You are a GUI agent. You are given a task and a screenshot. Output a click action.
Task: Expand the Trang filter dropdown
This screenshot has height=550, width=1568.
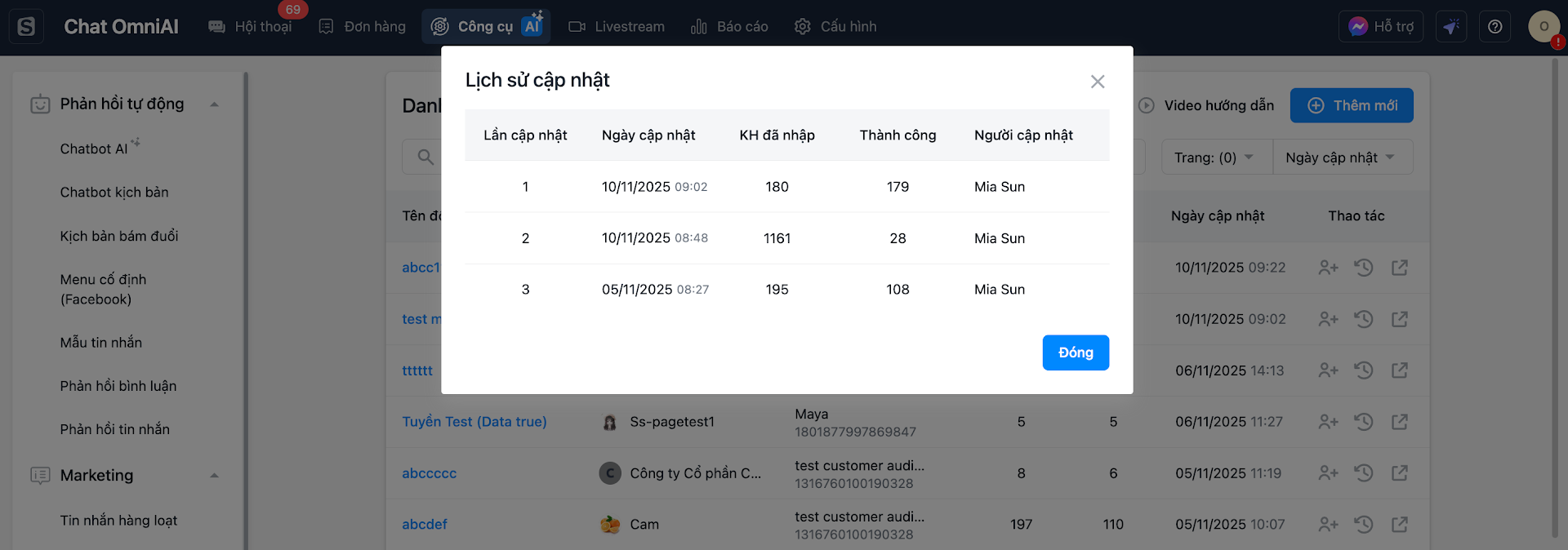pos(1216,157)
